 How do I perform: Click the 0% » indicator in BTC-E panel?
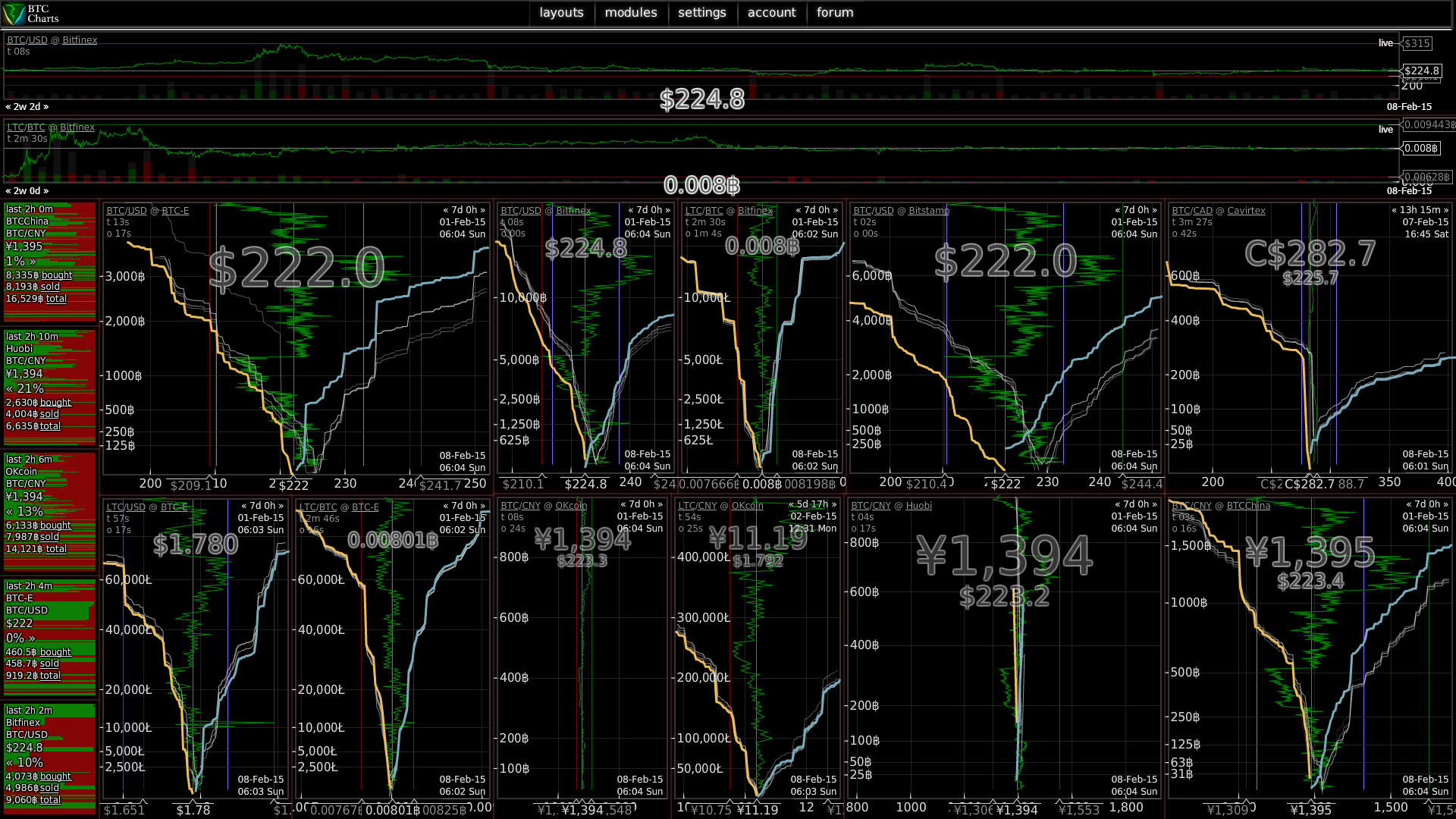[x=21, y=638]
